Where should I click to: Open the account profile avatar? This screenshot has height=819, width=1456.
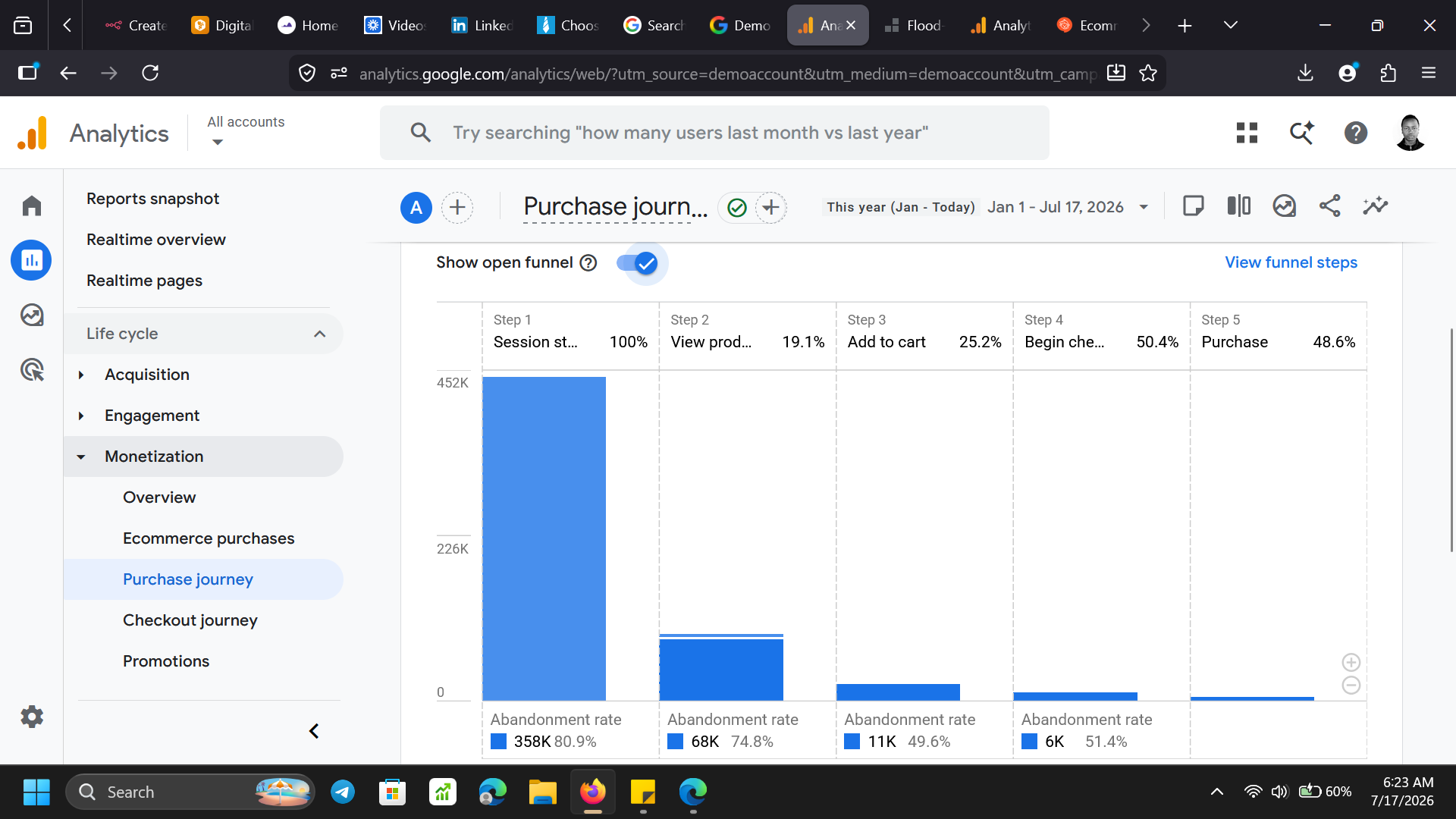click(x=1410, y=133)
